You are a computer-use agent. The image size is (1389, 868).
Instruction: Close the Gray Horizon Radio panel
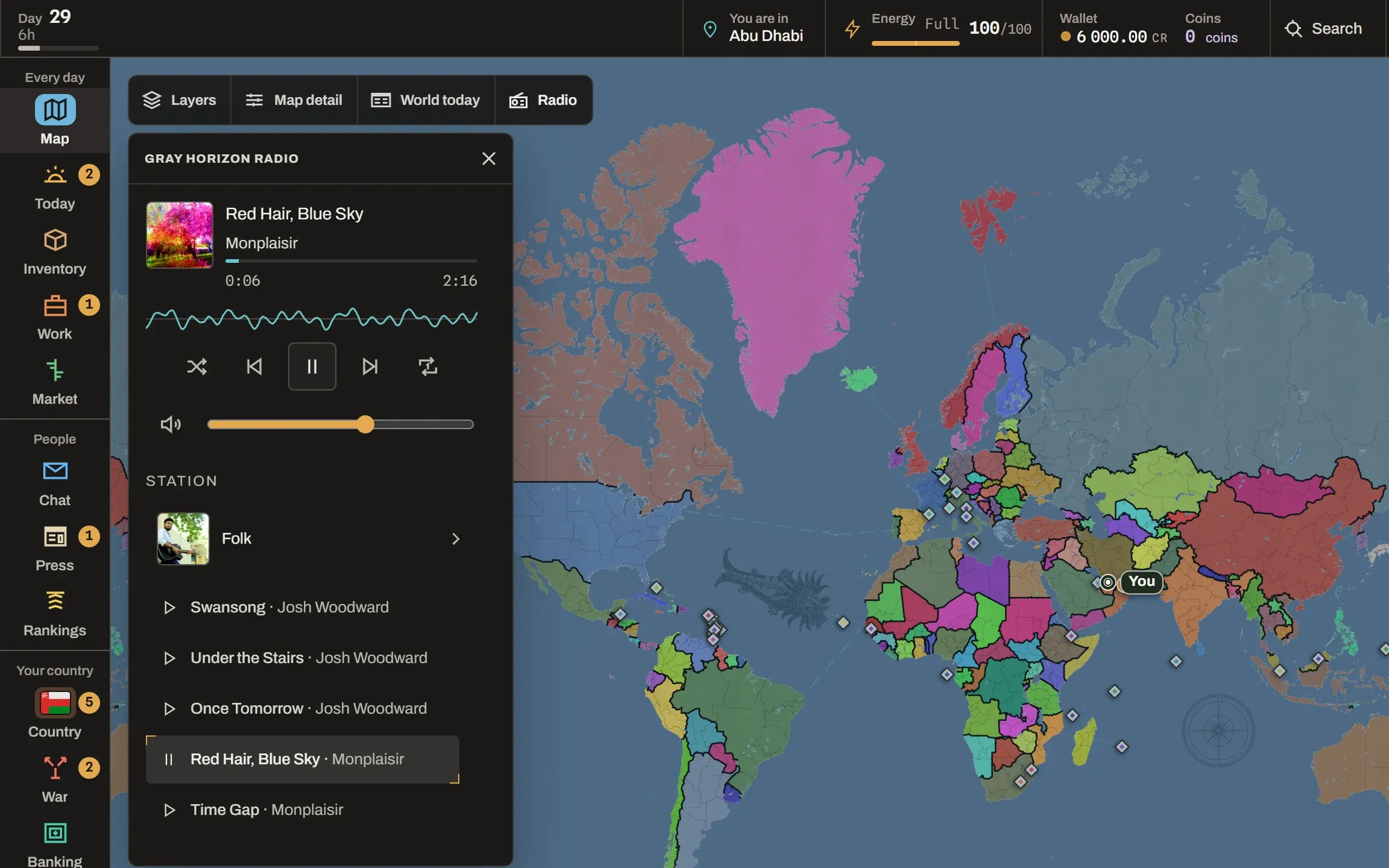pyautogui.click(x=489, y=159)
